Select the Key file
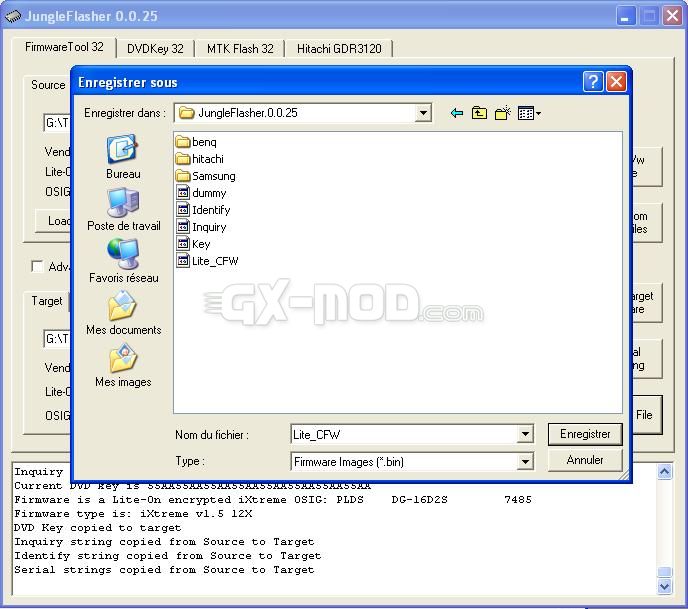This screenshot has width=688, height=609. (x=194, y=244)
